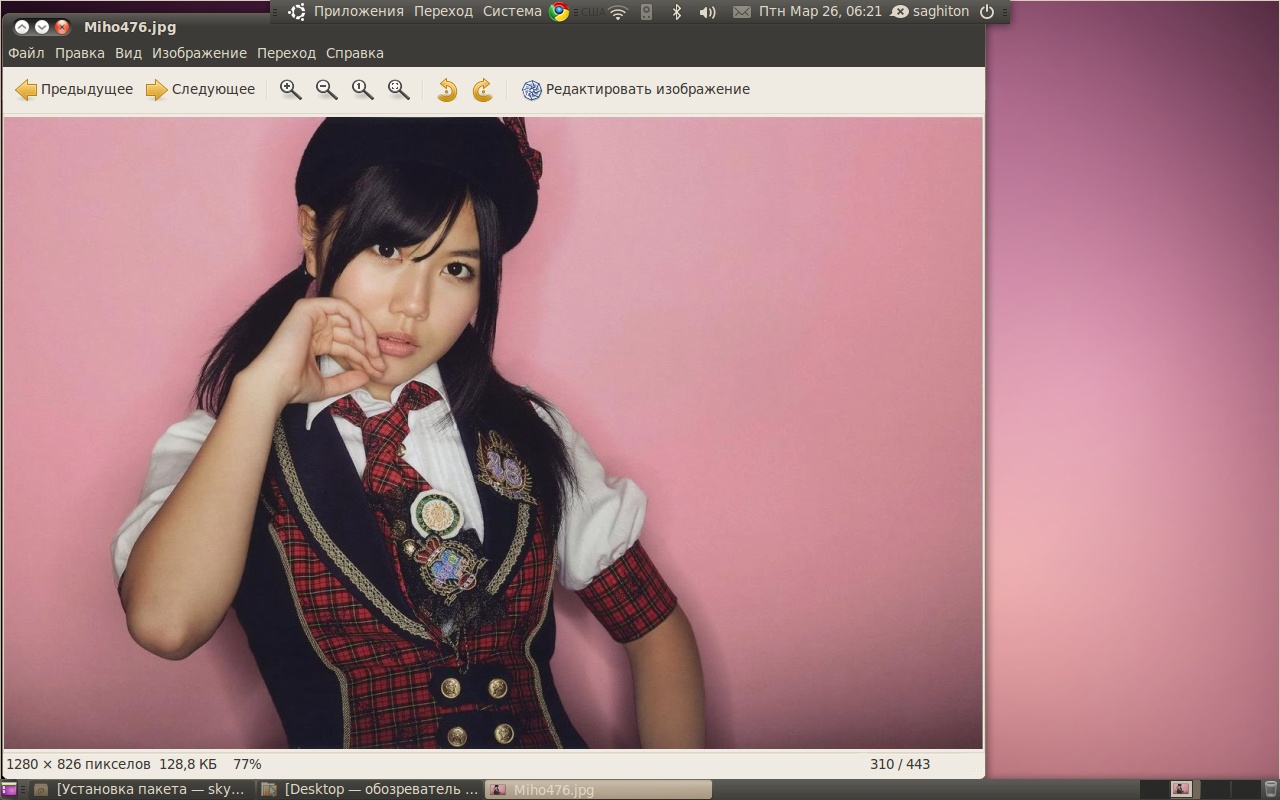Click the displayed photo in the viewer
1280x800 pixels.
tap(493, 433)
